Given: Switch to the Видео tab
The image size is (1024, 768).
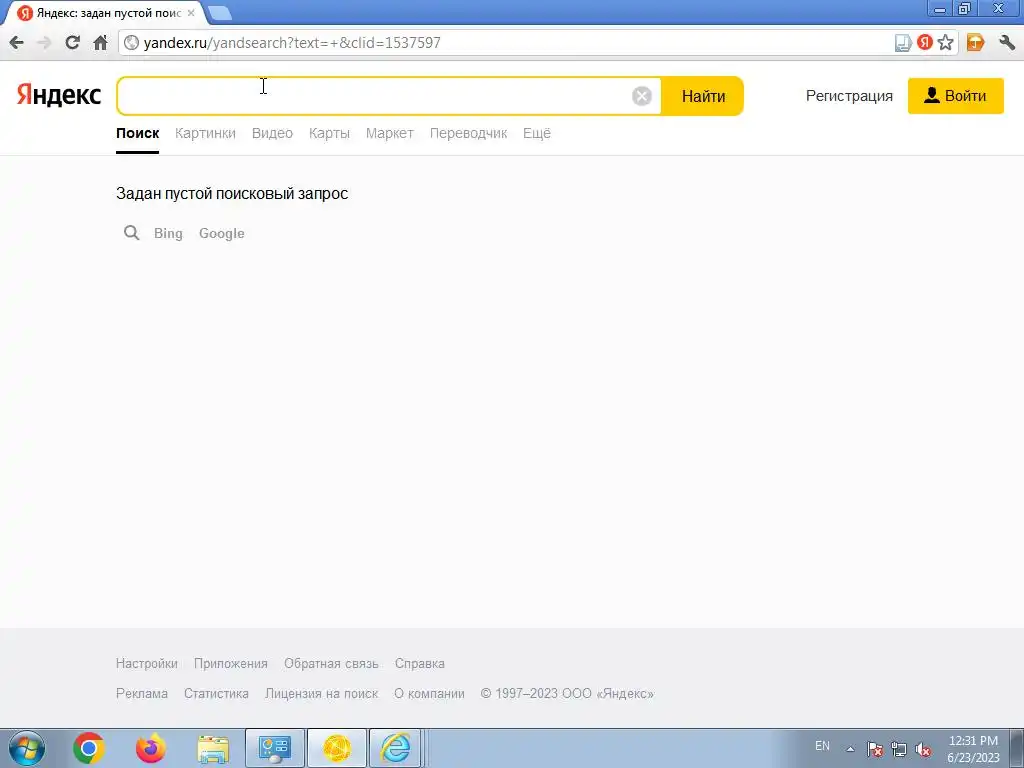Looking at the screenshot, I should click(x=272, y=133).
